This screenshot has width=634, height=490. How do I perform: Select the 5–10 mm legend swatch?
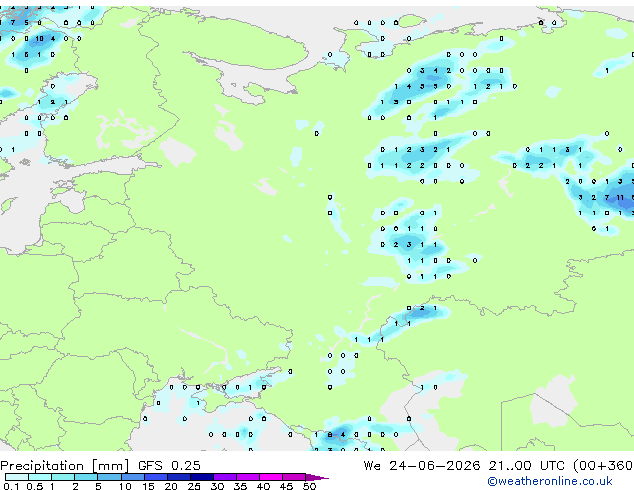tap(109, 477)
